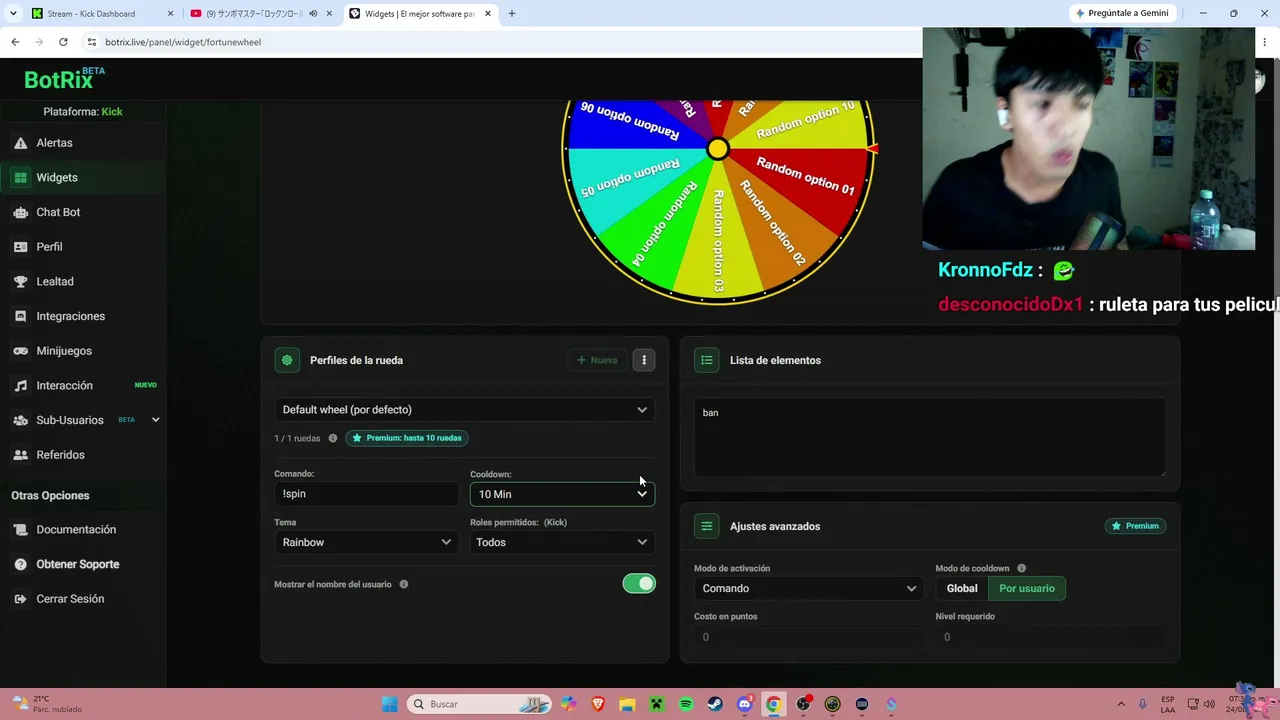1280x720 pixels.
Task: Open the Roles permitidos Todos dropdown
Action: (562, 542)
